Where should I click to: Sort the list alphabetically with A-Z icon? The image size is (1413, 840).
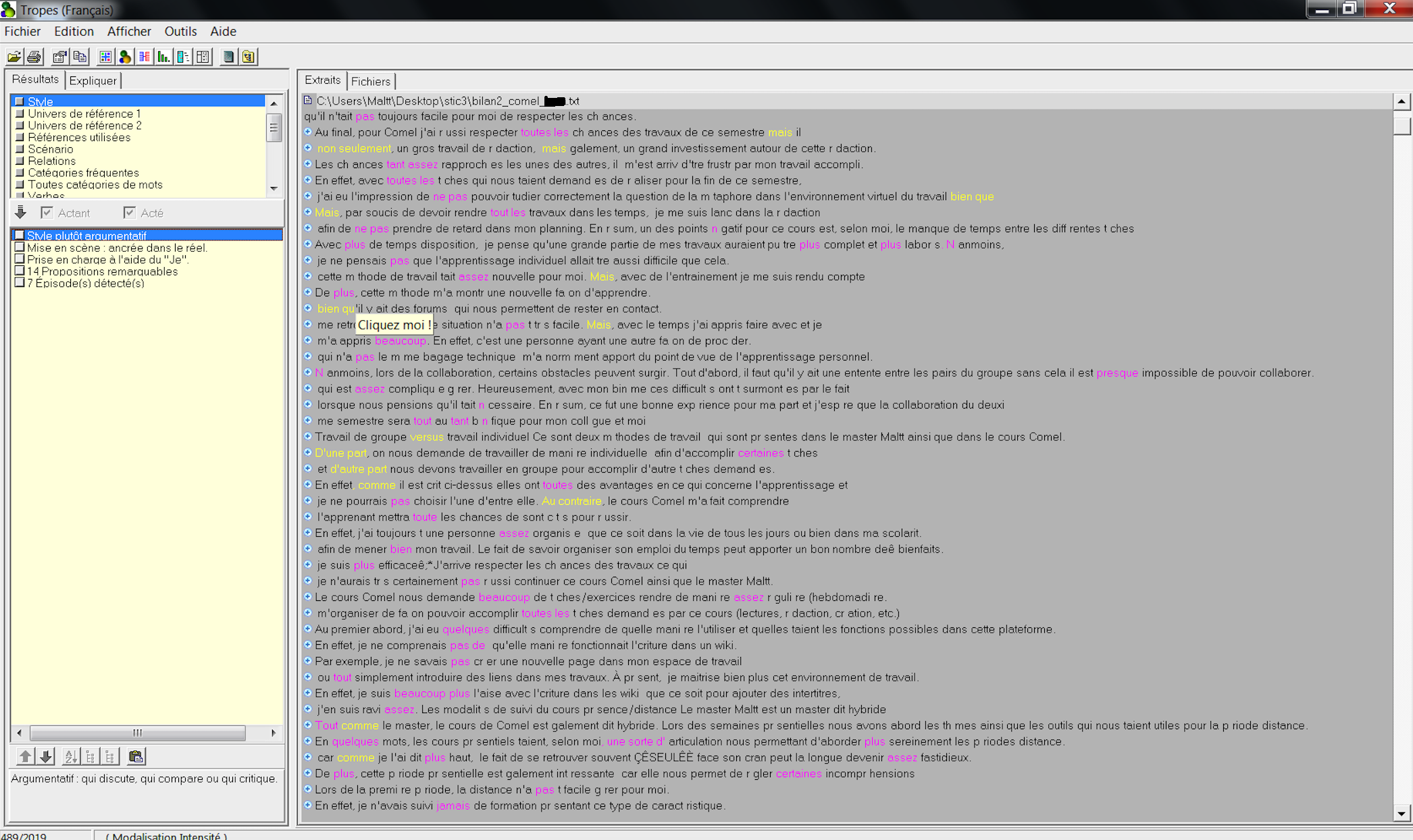coord(71,756)
